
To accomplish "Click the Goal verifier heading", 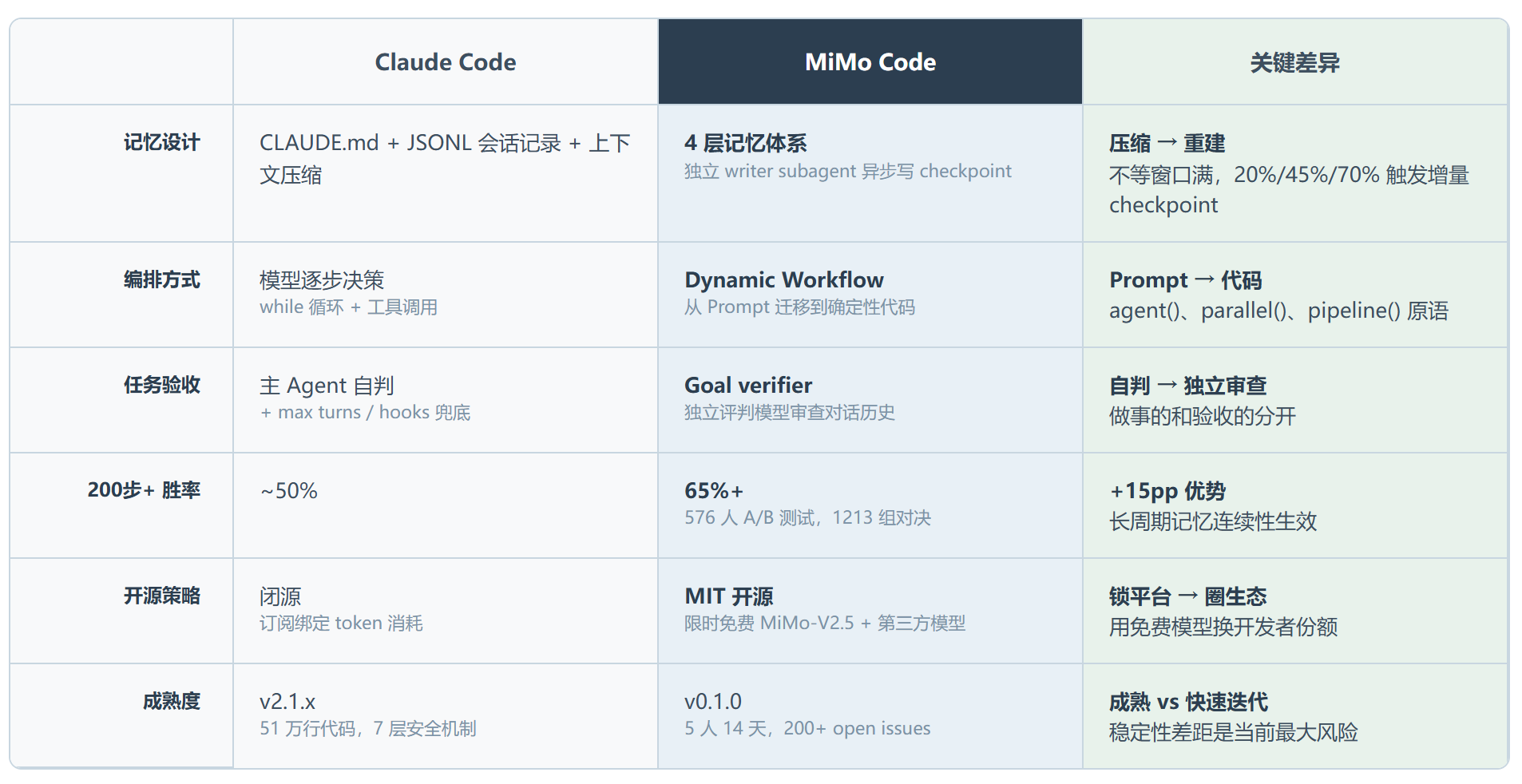I will coord(748,386).
